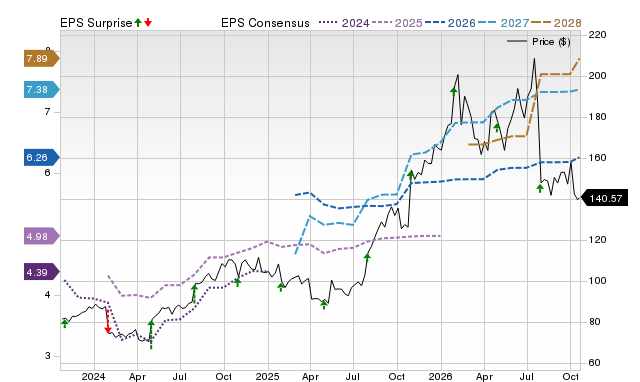Click the 2025 x-axis label
640x382 pixels.
[x=267, y=376]
